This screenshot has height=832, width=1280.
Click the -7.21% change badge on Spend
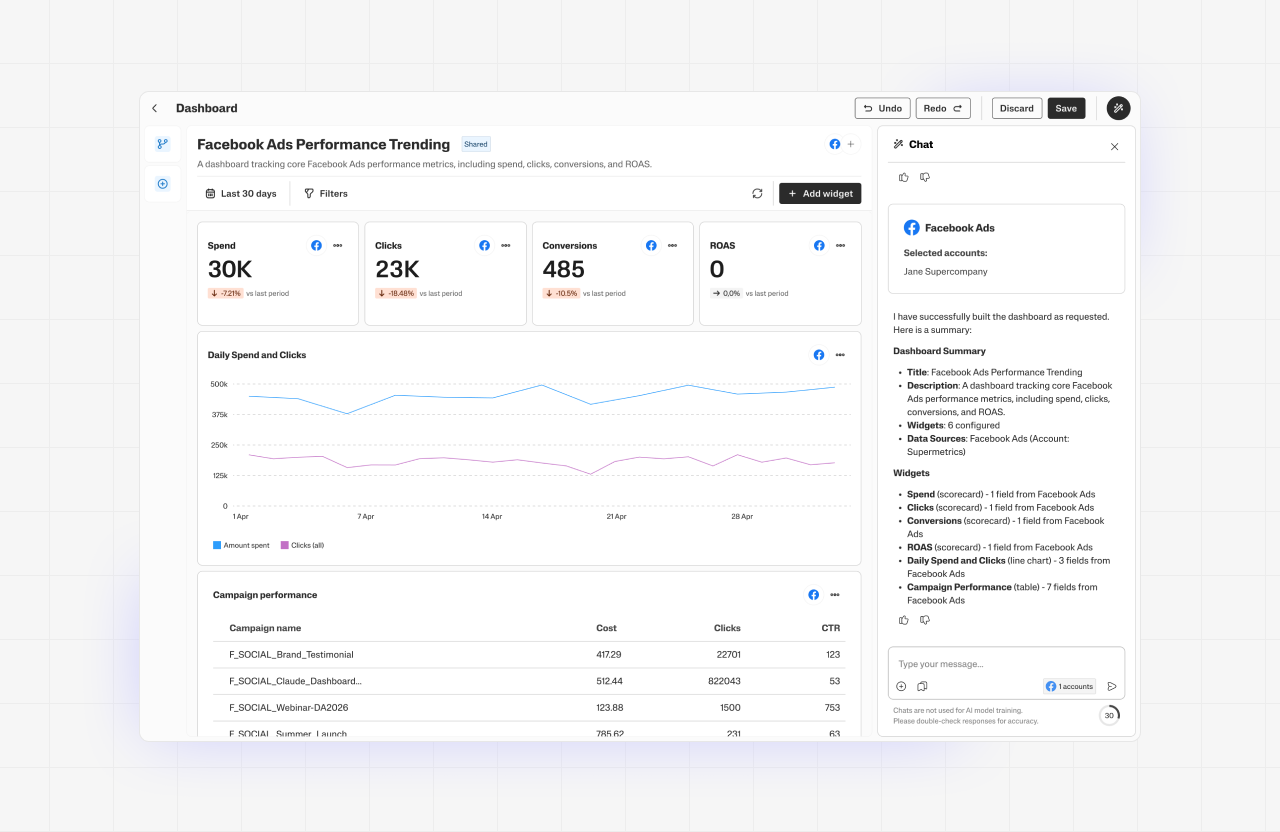225,293
